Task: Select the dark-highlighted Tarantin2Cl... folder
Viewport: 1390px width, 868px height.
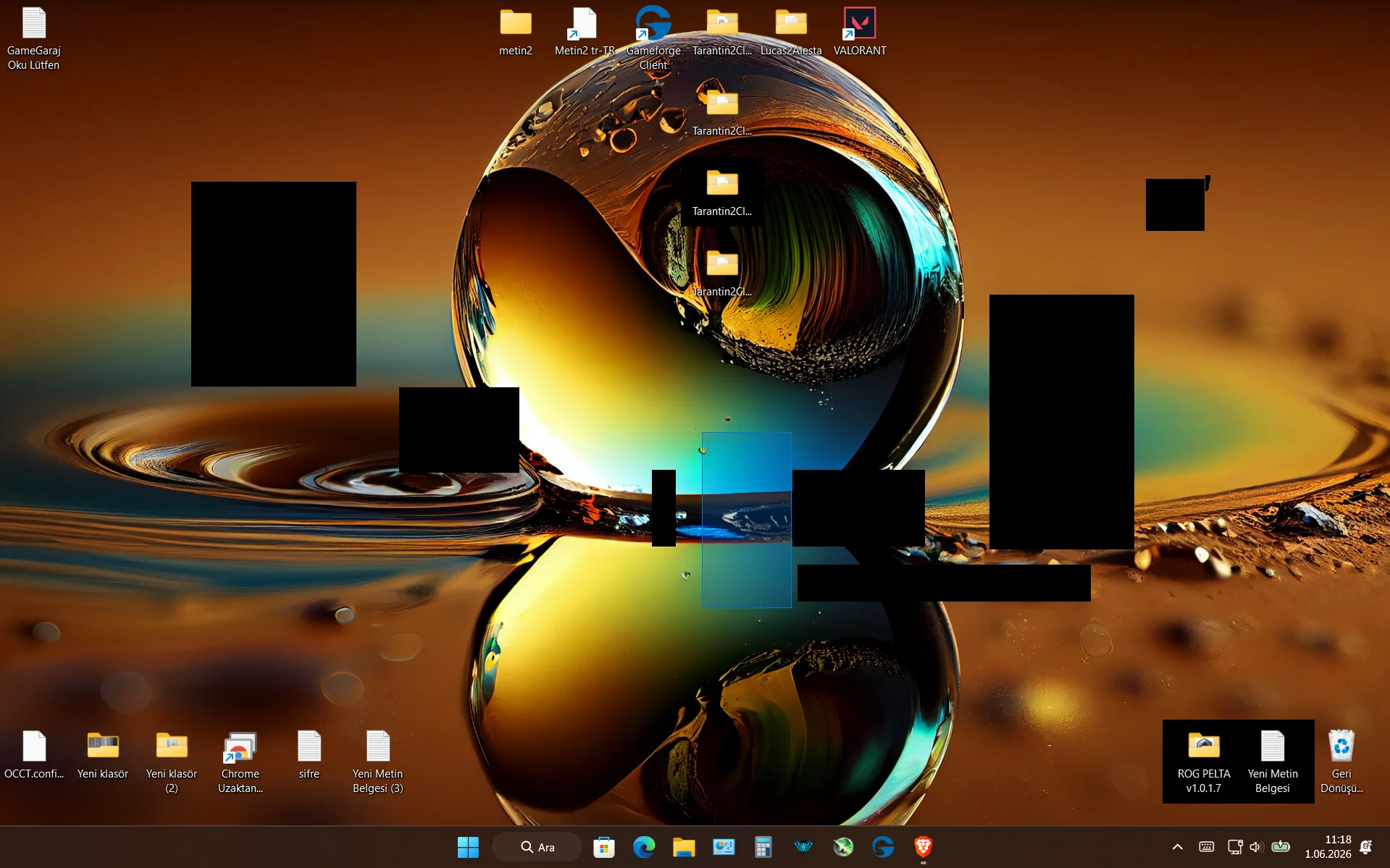Action: (722, 193)
